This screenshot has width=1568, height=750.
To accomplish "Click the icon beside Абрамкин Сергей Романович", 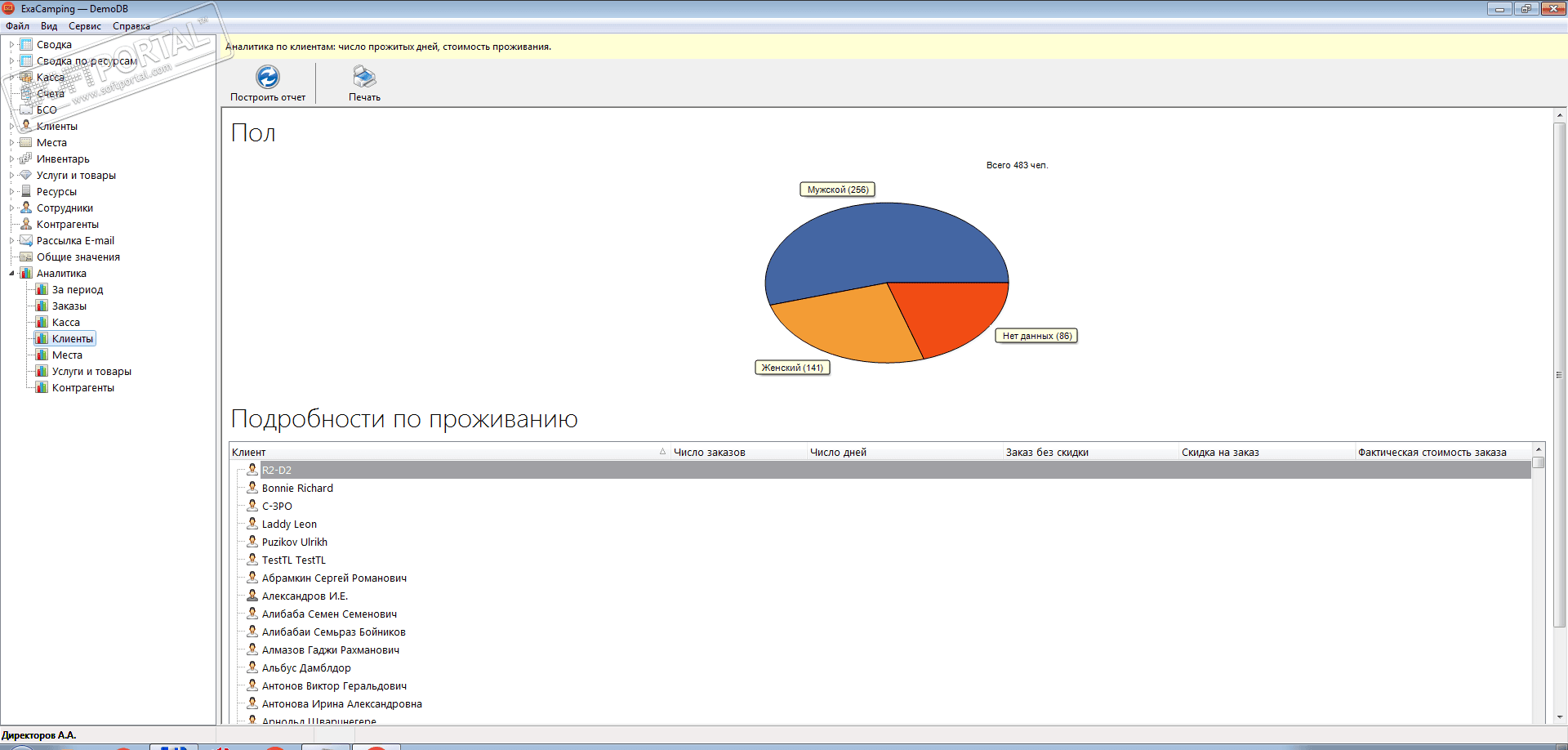I will point(252,578).
